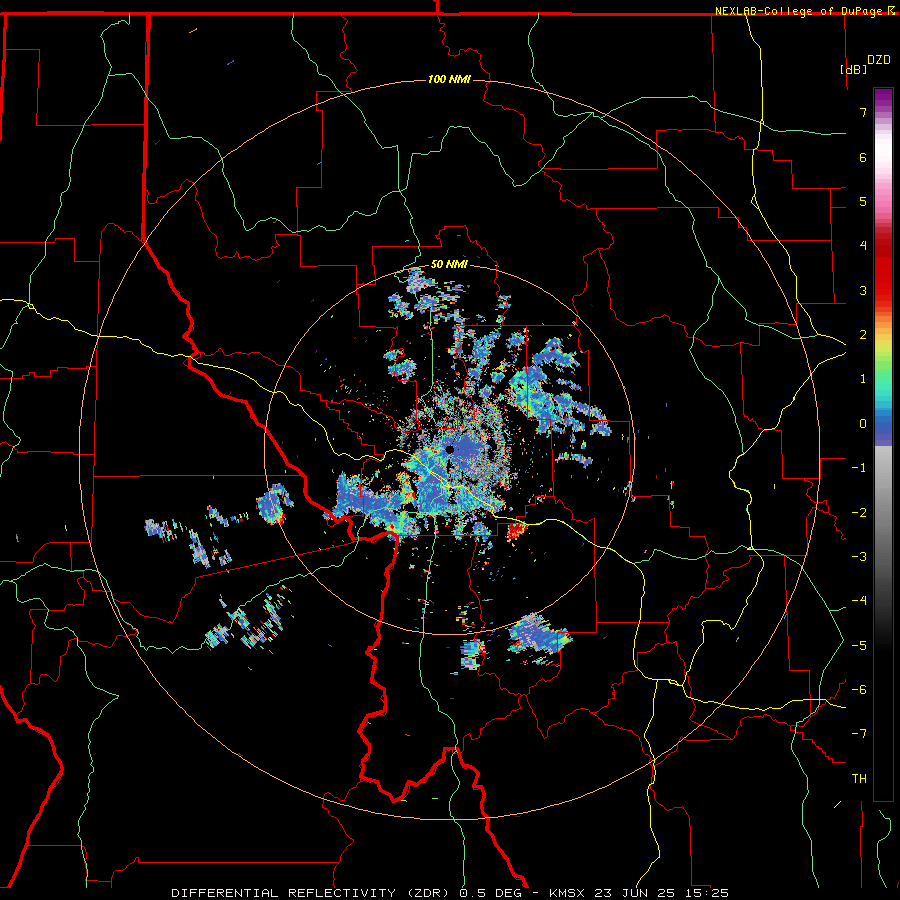Screen dimensions: 900x900
Task: Click the blue band of the colorbar
Action: (x=883, y=428)
